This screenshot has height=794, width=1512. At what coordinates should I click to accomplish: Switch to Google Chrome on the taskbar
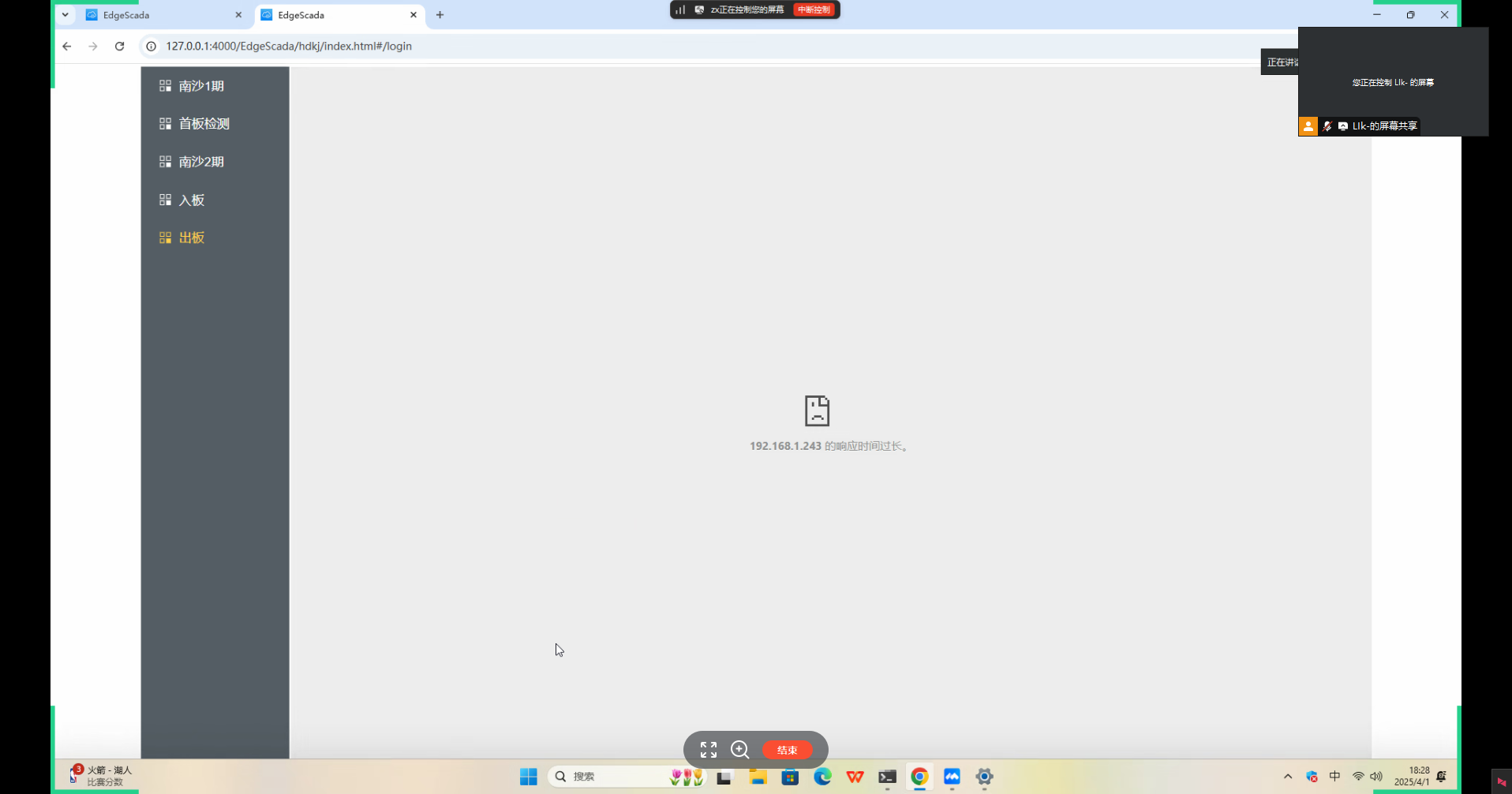point(919,777)
